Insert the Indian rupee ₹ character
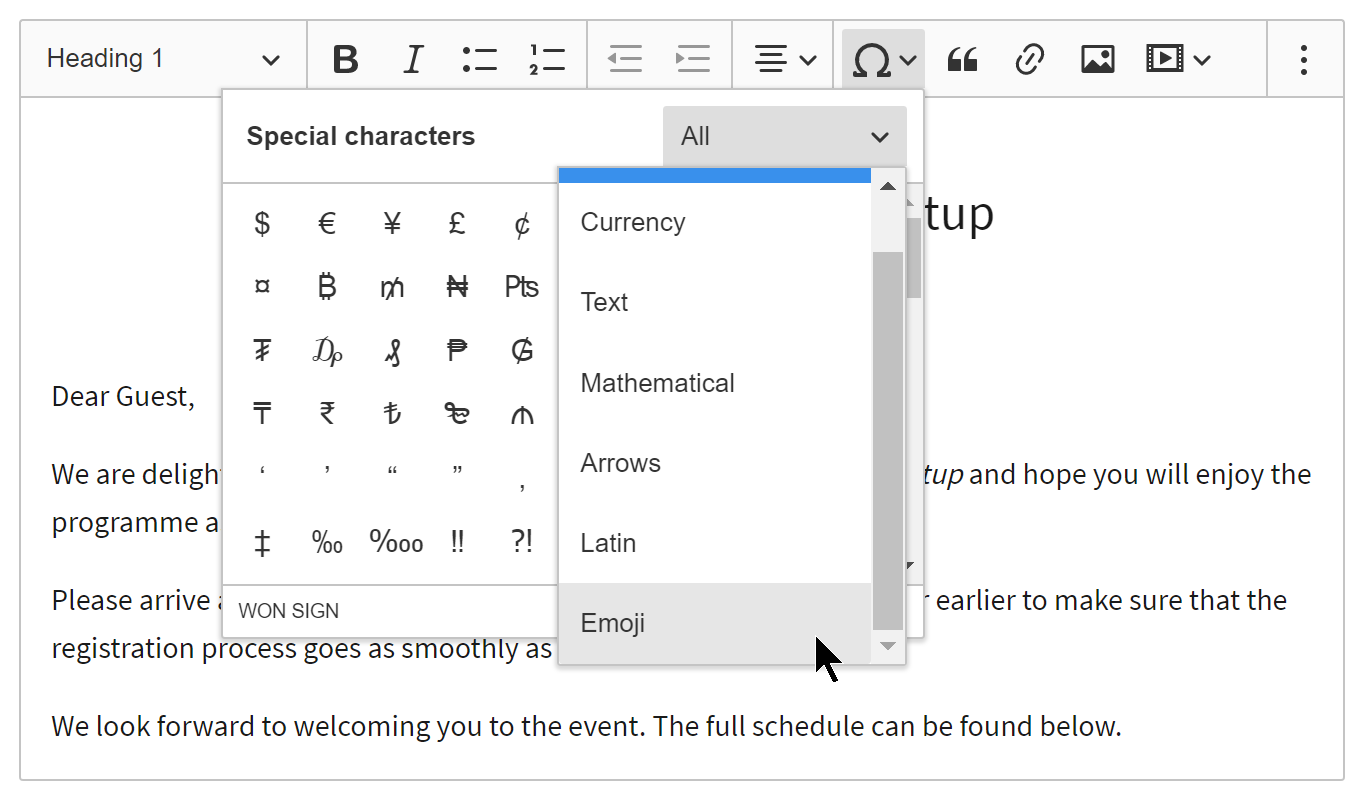The image size is (1357, 795). click(327, 413)
